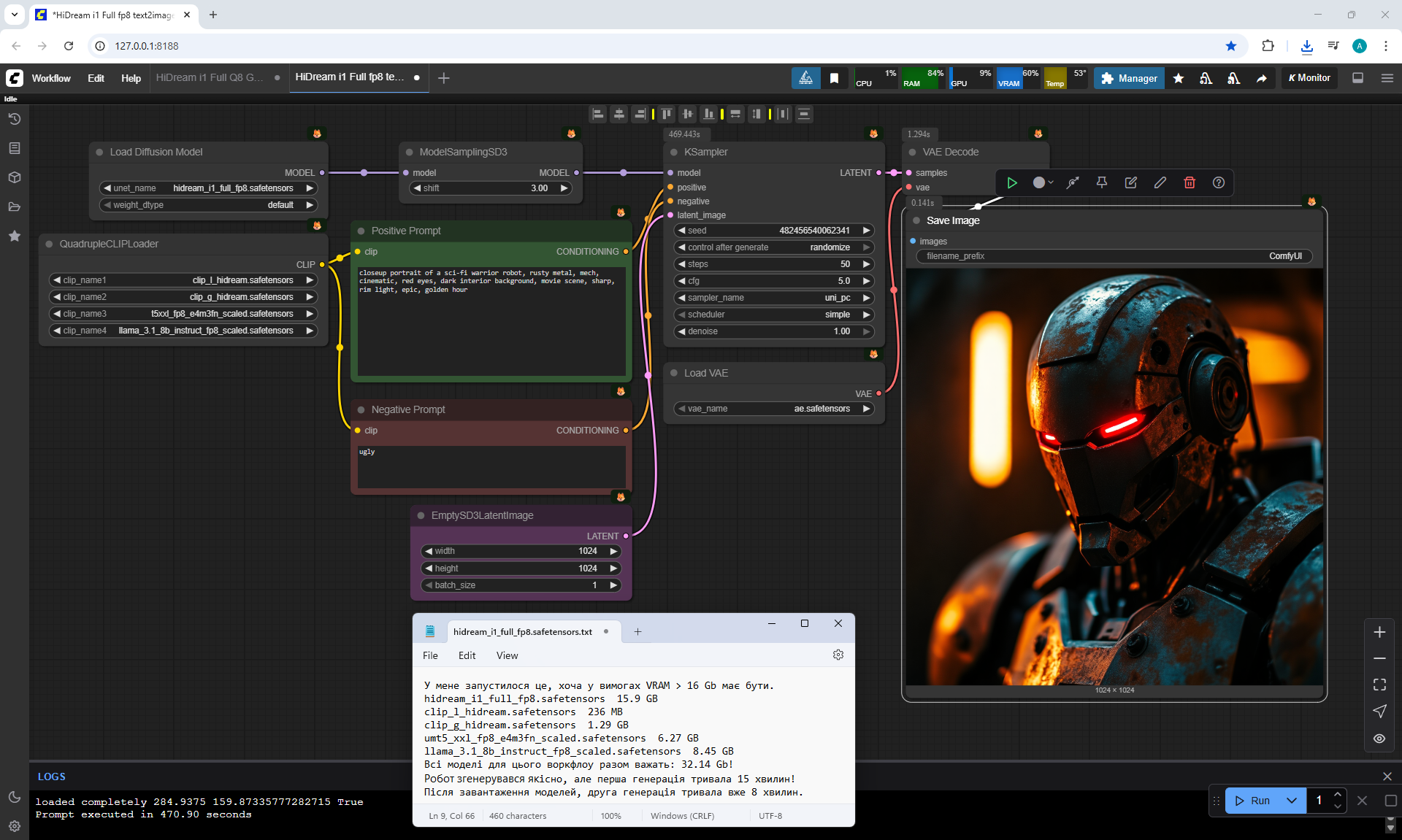Viewport: 1402px width, 840px height.
Task: Toggle link visibility eye icon
Action: tap(1379, 739)
